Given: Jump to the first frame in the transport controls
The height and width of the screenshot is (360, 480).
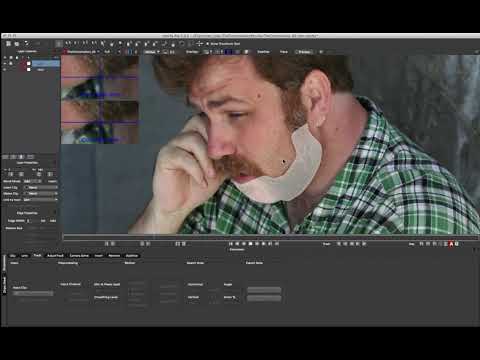Looking at the screenshot, I should [231, 244].
